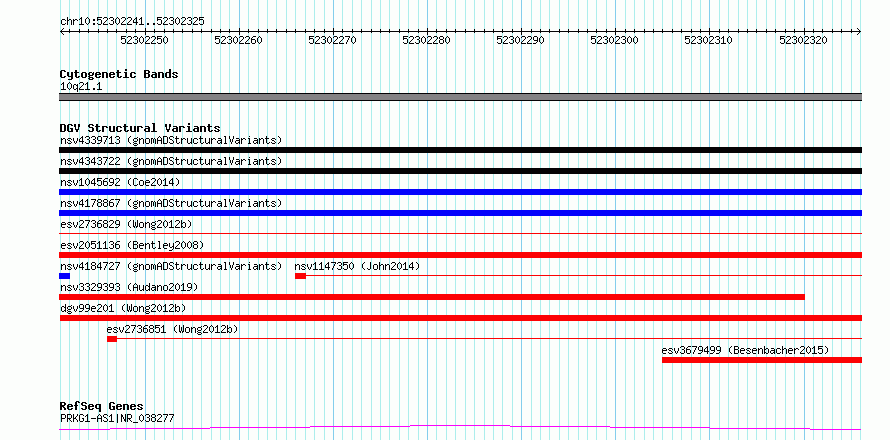Select the 10q21.1 band label

pos(81,87)
